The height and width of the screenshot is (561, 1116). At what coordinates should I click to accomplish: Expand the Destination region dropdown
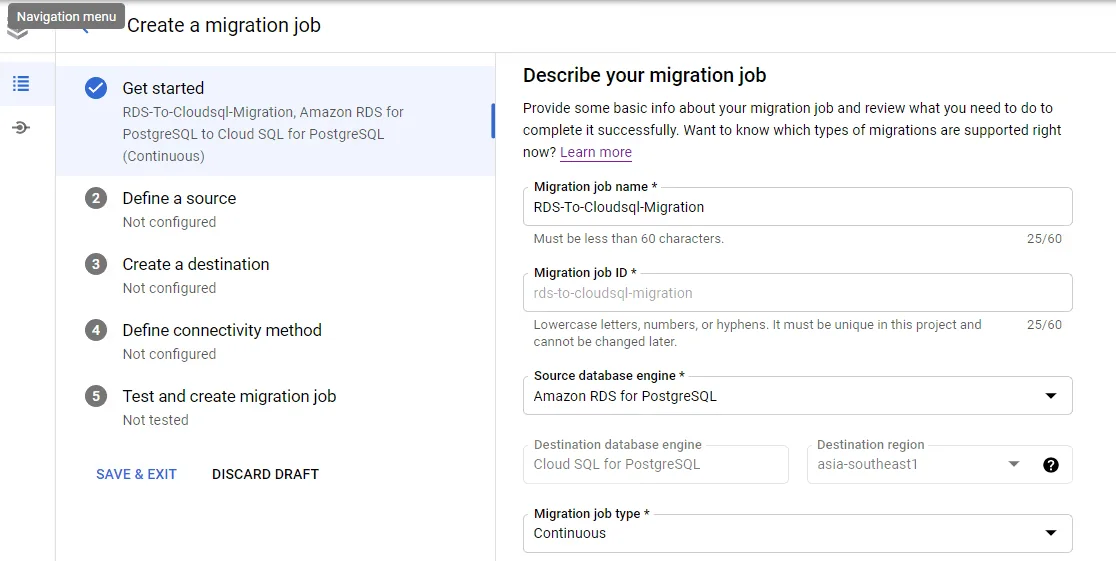pyautogui.click(x=1013, y=464)
